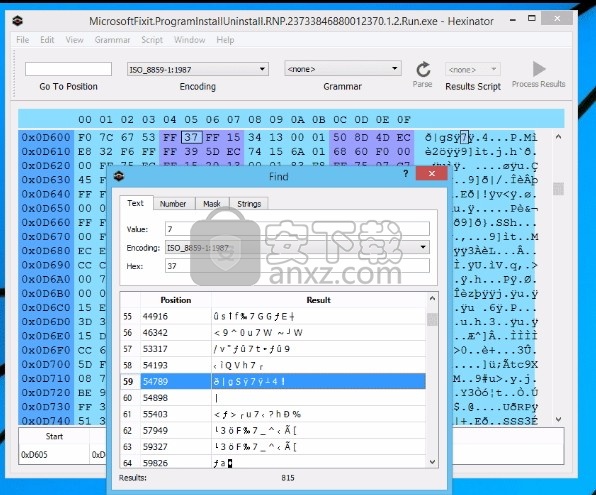Switch to the Strings tab
Screen dimensions: 596x495
pyautogui.click(x=249, y=204)
